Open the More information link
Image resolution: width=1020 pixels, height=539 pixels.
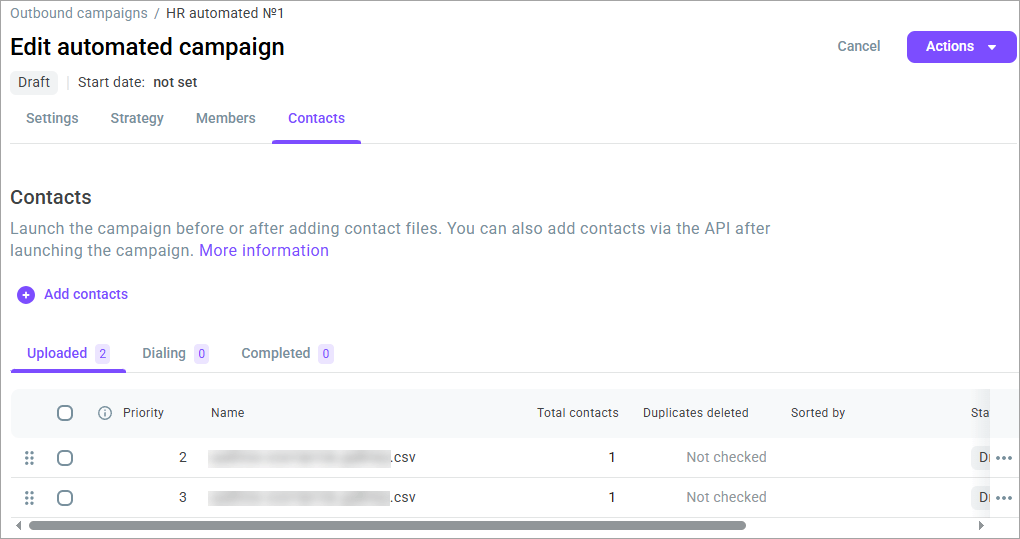263,250
